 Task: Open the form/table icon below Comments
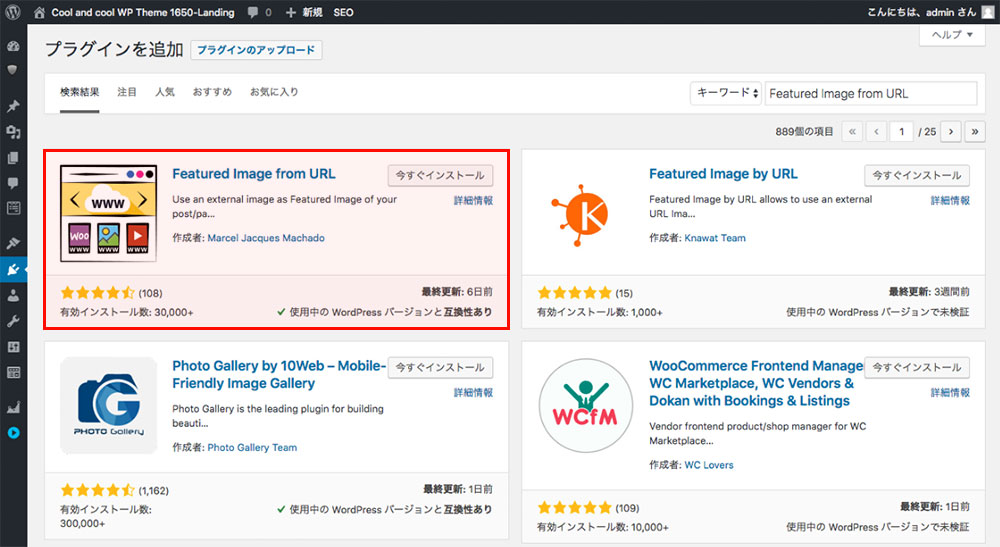coord(13,208)
